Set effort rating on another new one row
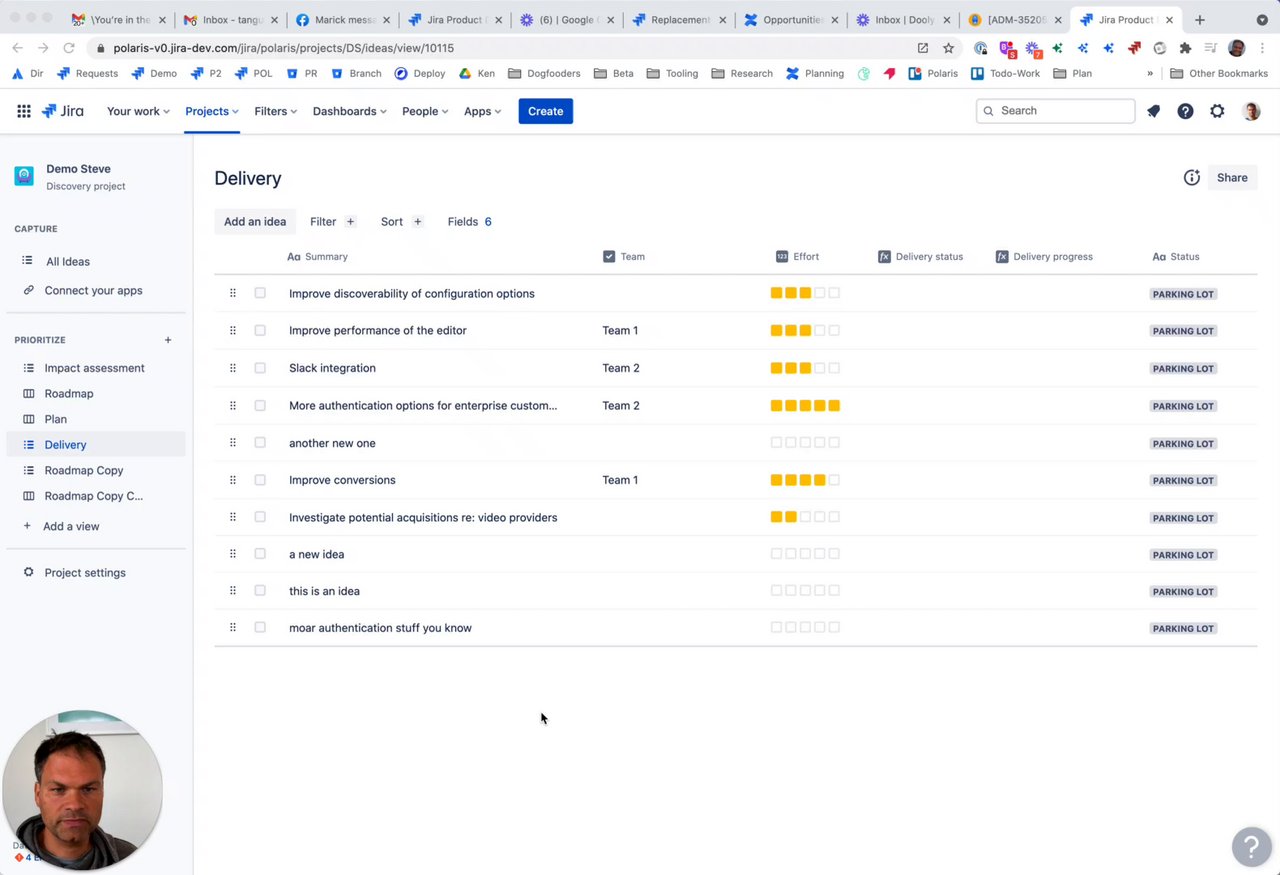 click(x=805, y=443)
